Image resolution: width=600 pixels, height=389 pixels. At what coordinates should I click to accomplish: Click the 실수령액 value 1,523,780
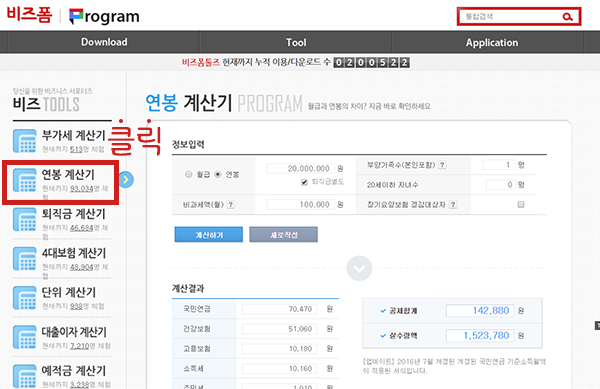pos(480,335)
